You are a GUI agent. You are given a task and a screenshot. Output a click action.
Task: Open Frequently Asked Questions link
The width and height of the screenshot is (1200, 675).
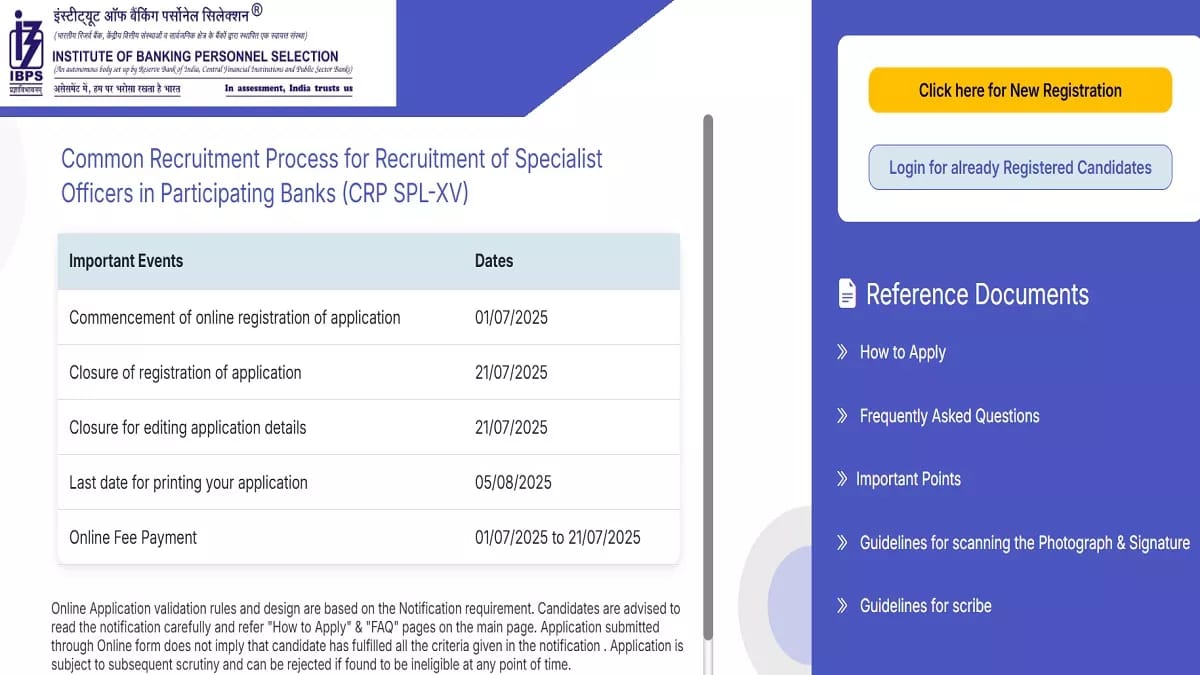tap(949, 416)
